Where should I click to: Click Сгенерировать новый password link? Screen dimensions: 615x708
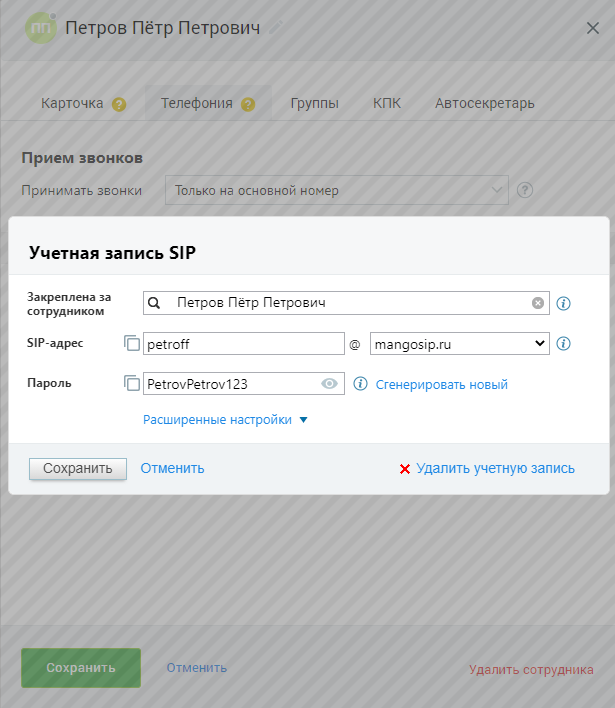click(442, 384)
